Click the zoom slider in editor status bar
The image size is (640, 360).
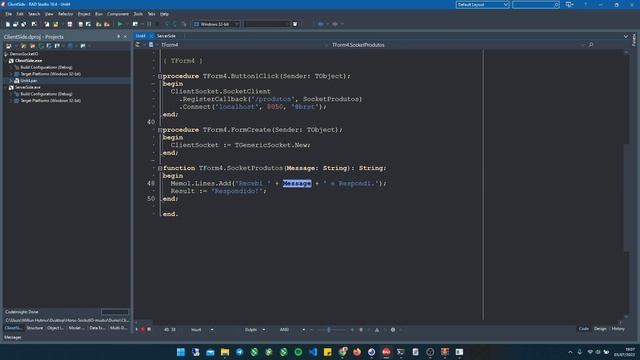pos(329,330)
